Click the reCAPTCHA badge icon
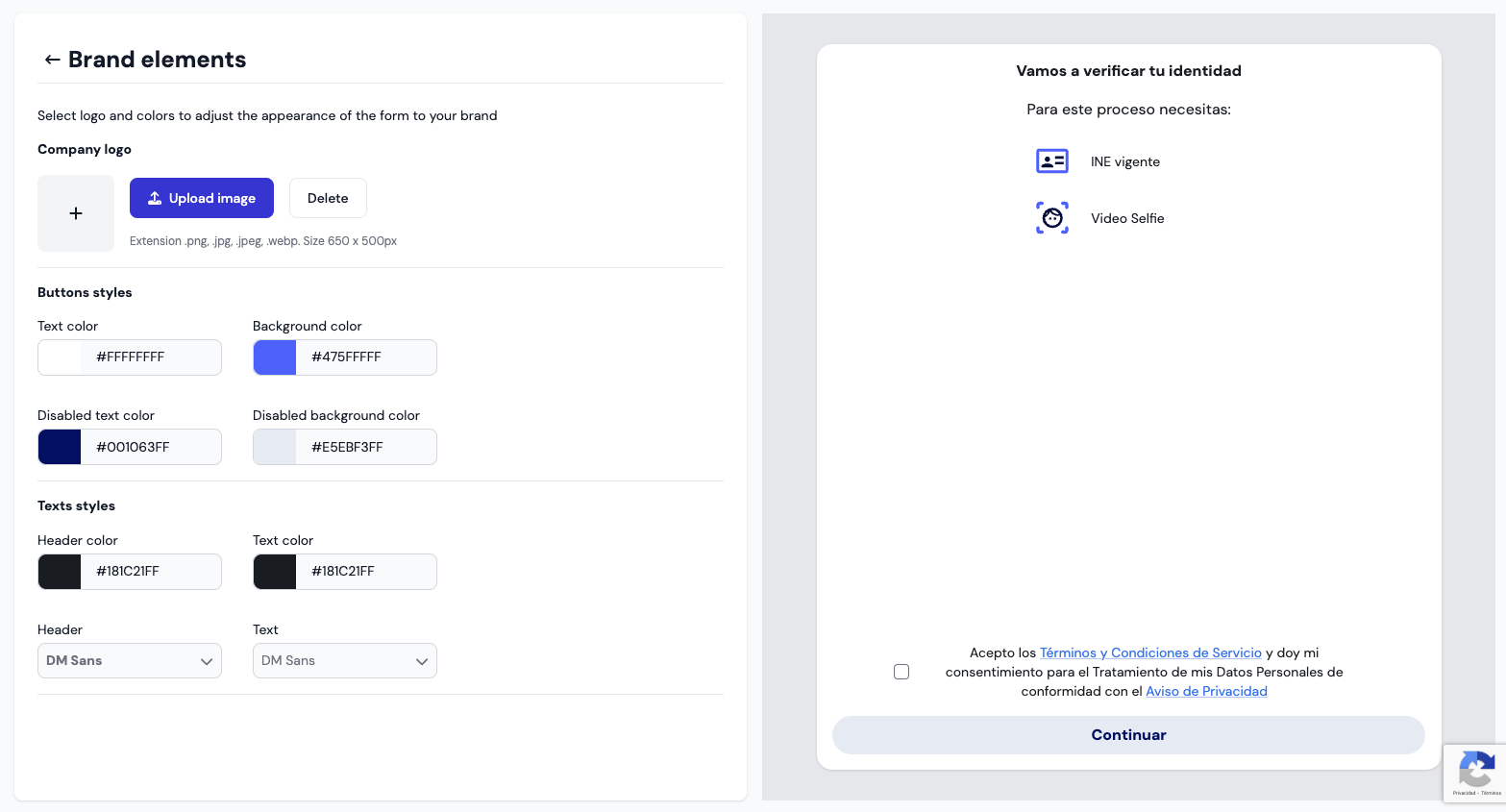The width and height of the screenshot is (1506, 812). pos(1475,771)
